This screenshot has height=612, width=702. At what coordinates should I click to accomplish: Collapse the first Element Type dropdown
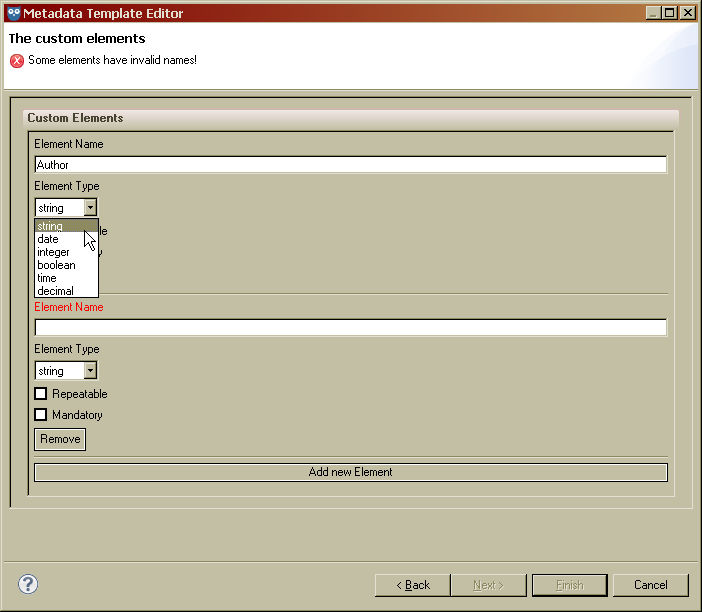[x=90, y=208]
